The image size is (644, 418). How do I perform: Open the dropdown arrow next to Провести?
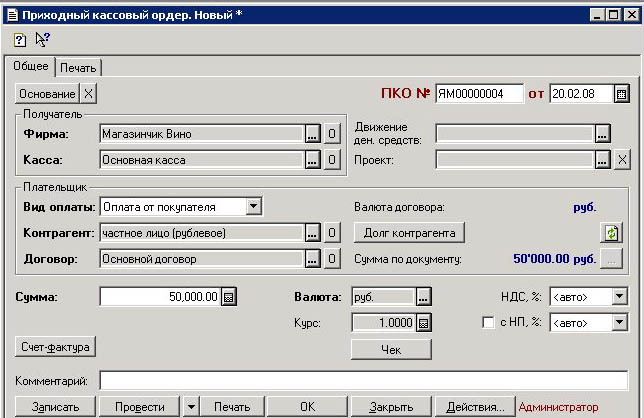tap(191, 407)
